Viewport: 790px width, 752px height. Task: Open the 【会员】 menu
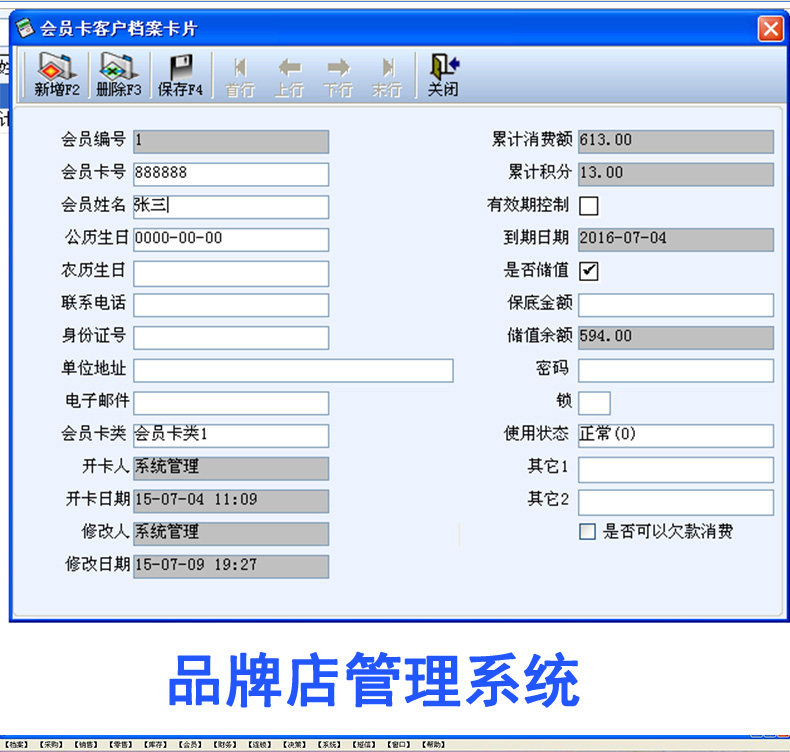(190, 744)
